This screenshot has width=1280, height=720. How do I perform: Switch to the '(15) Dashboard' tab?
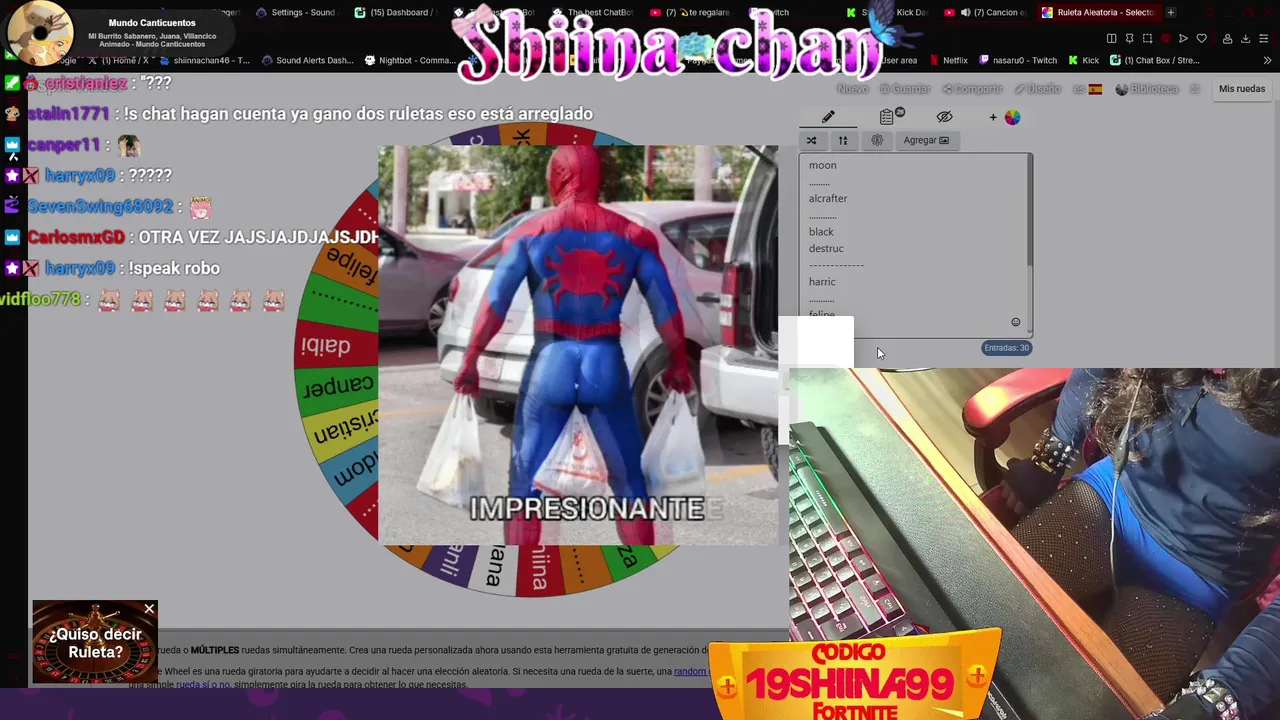(x=398, y=12)
